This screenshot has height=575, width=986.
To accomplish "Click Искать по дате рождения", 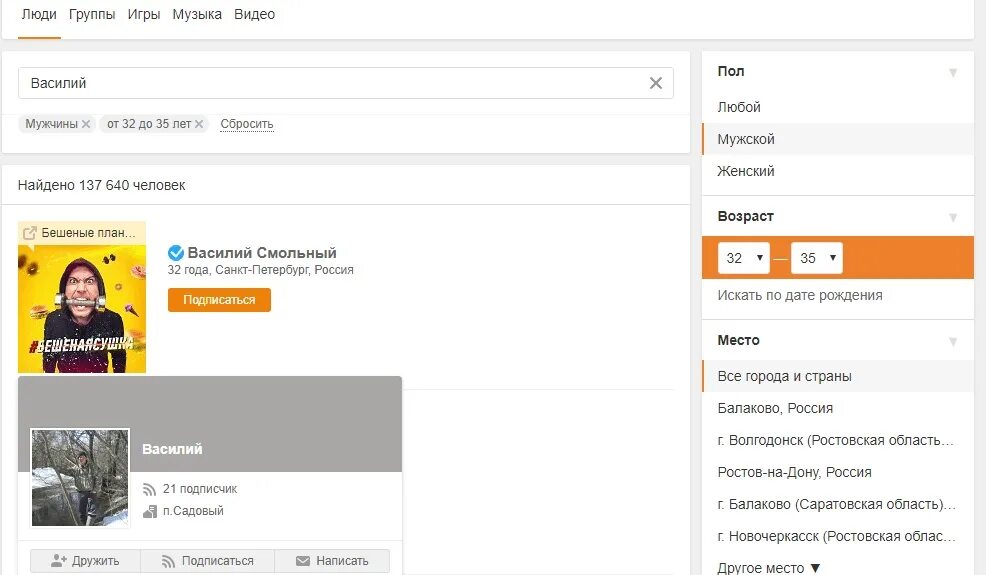I will (800, 295).
